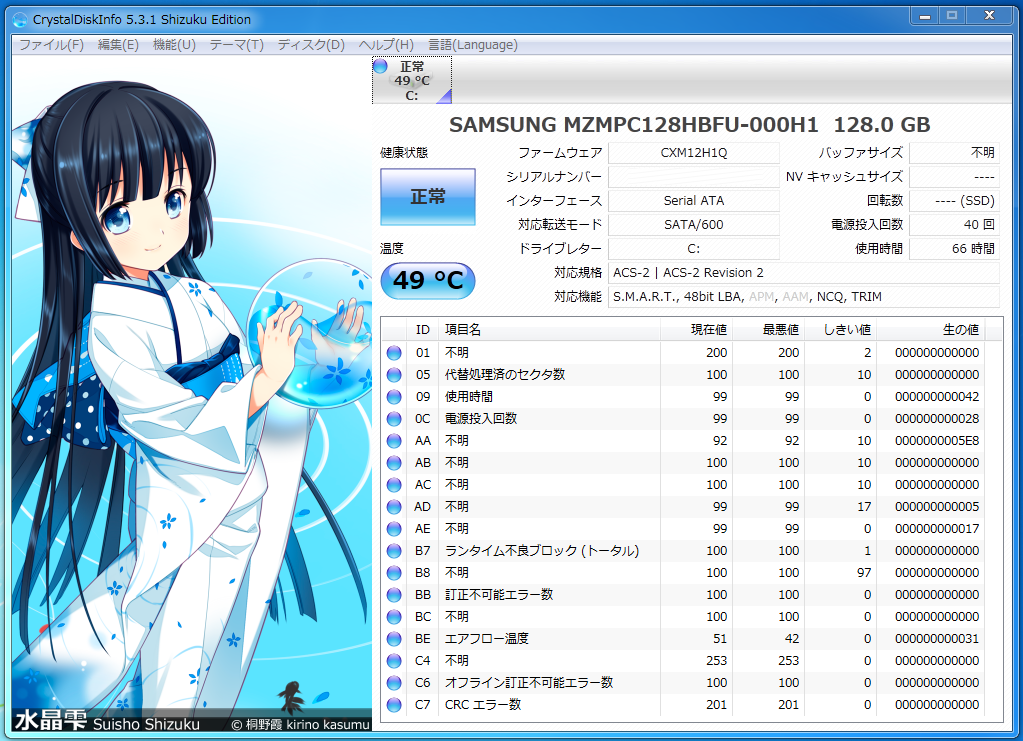This screenshot has width=1023, height=741.
Task: Click the 49 °C temperature button
Action: (x=428, y=280)
